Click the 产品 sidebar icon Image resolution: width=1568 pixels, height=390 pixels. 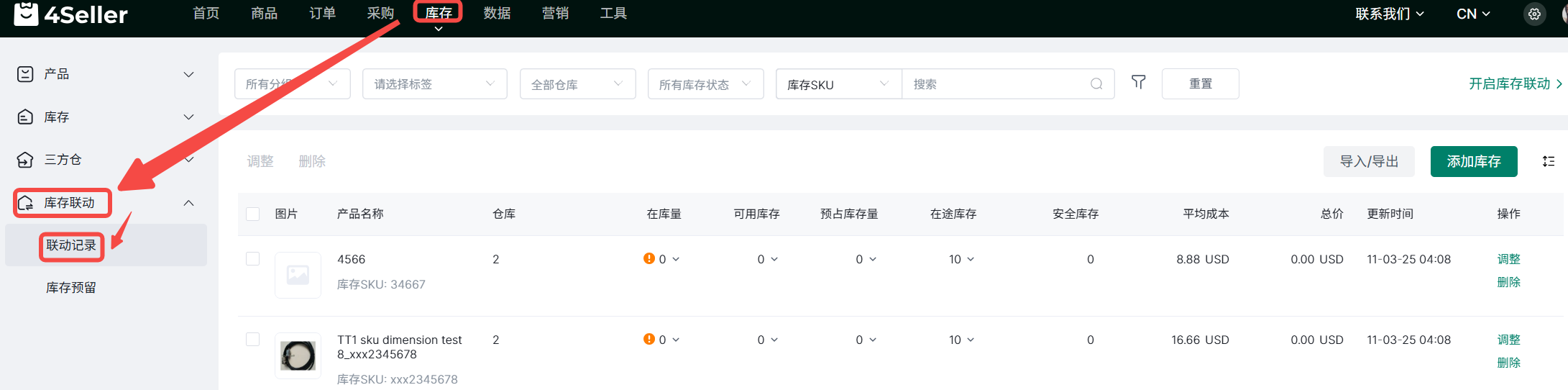[x=25, y=74]
